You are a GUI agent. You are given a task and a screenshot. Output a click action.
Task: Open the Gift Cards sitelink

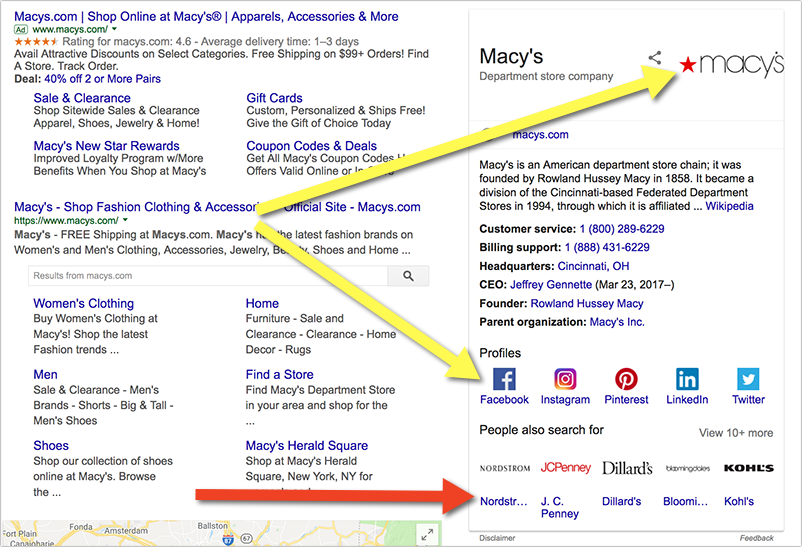pyautogui.click(x=274, y=98)
